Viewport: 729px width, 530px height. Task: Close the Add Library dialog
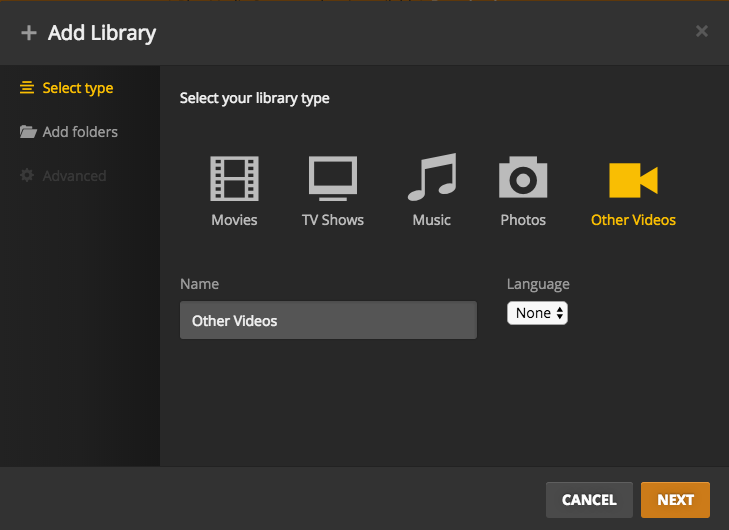[x=702, y=31]
